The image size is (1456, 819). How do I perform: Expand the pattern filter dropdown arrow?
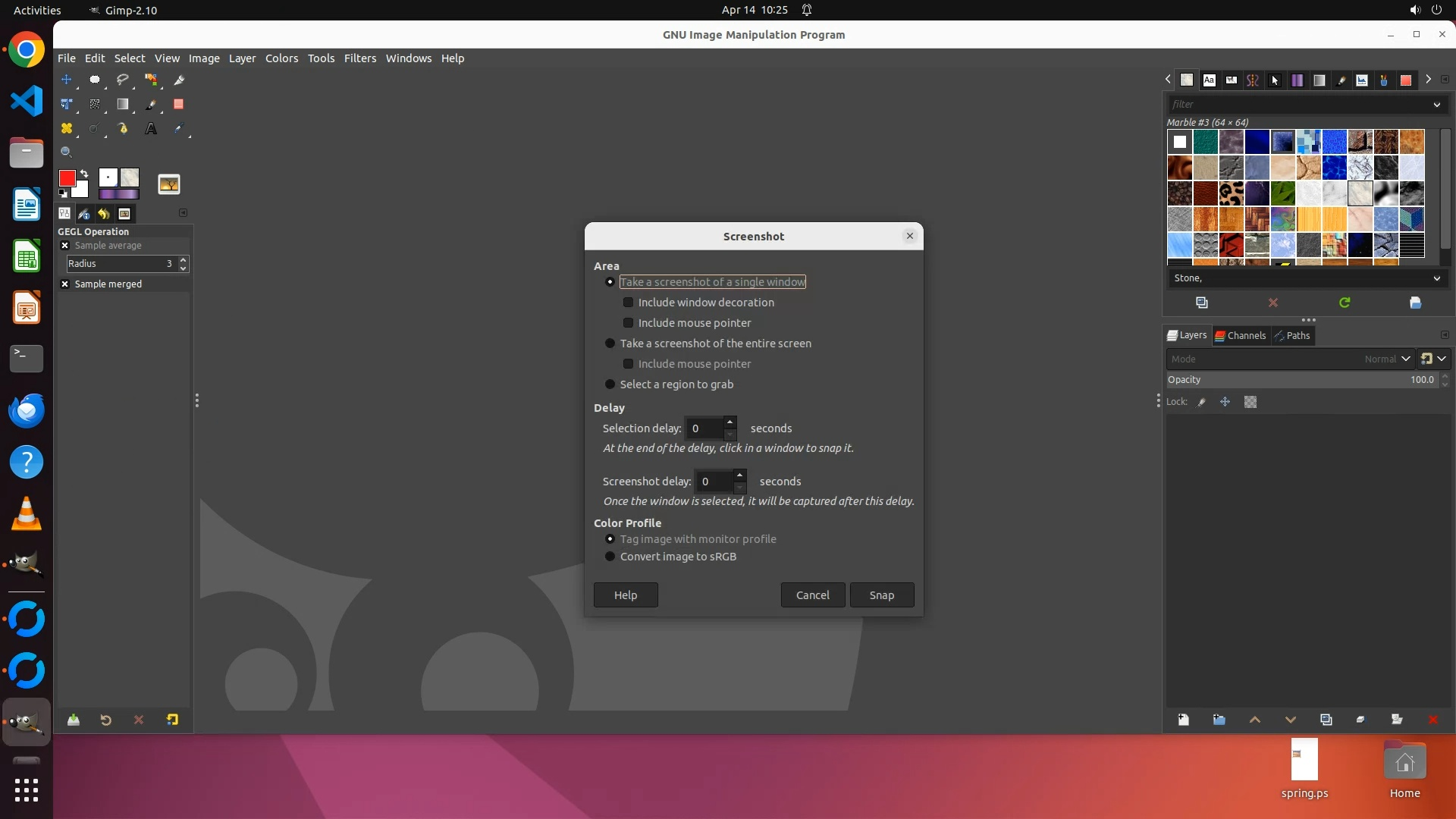point(1436,105)
